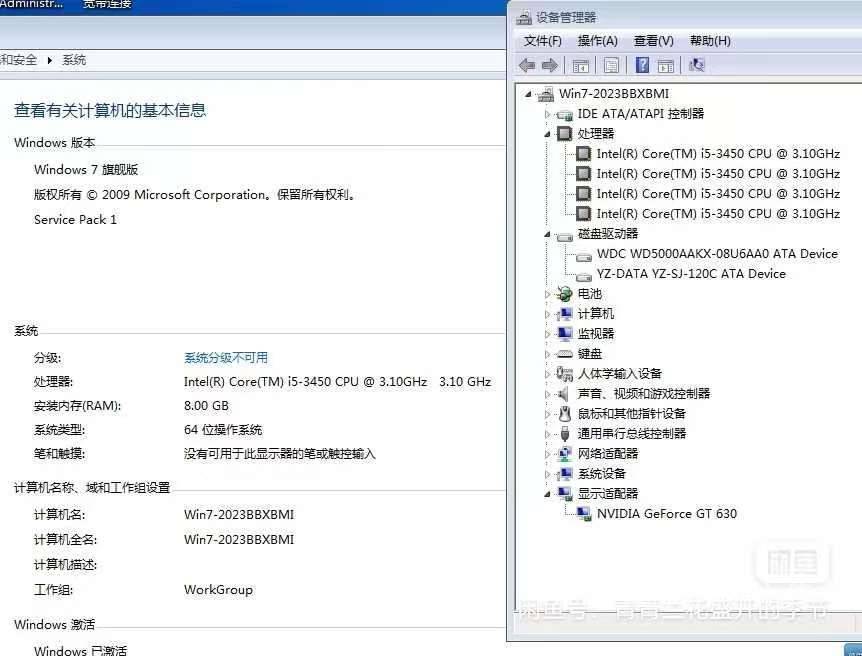The height and width of the screenshot is (656, 862).
Task: Expand the 通用串行总线控制器 node
Action: point(547,434)
